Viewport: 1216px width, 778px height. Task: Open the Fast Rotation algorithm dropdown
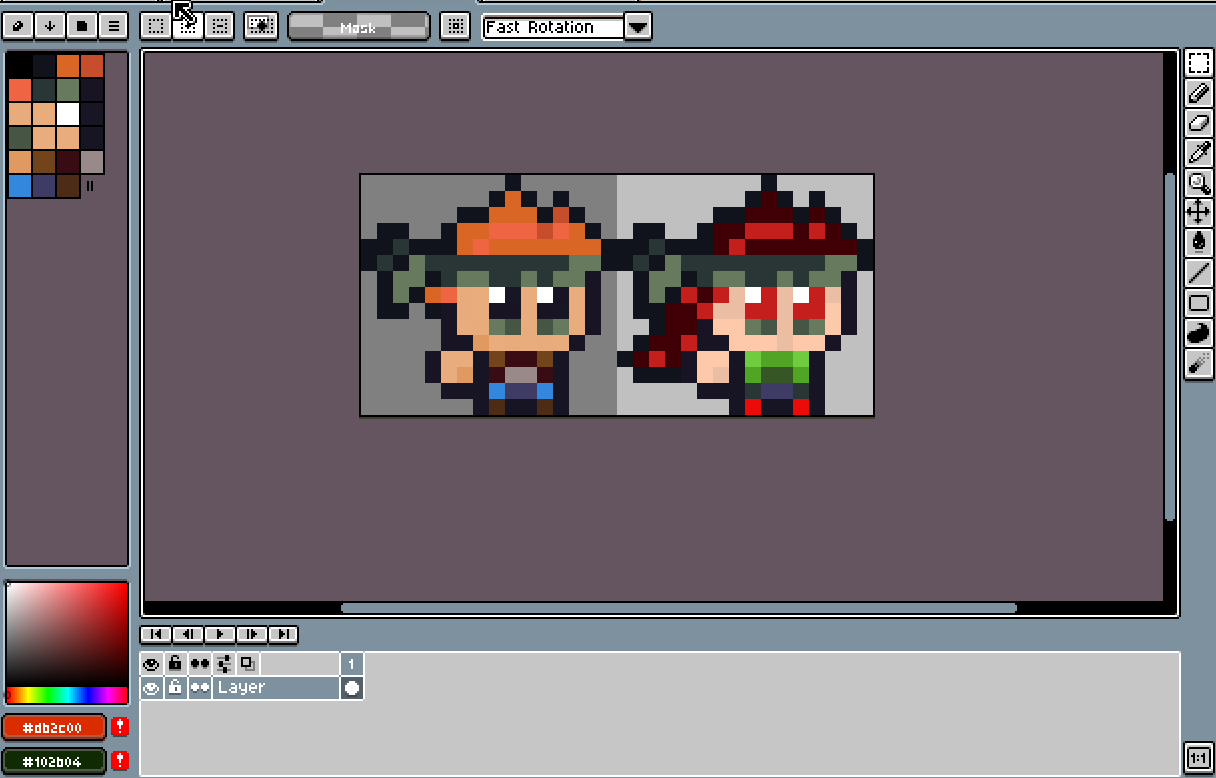pos(638,27)
